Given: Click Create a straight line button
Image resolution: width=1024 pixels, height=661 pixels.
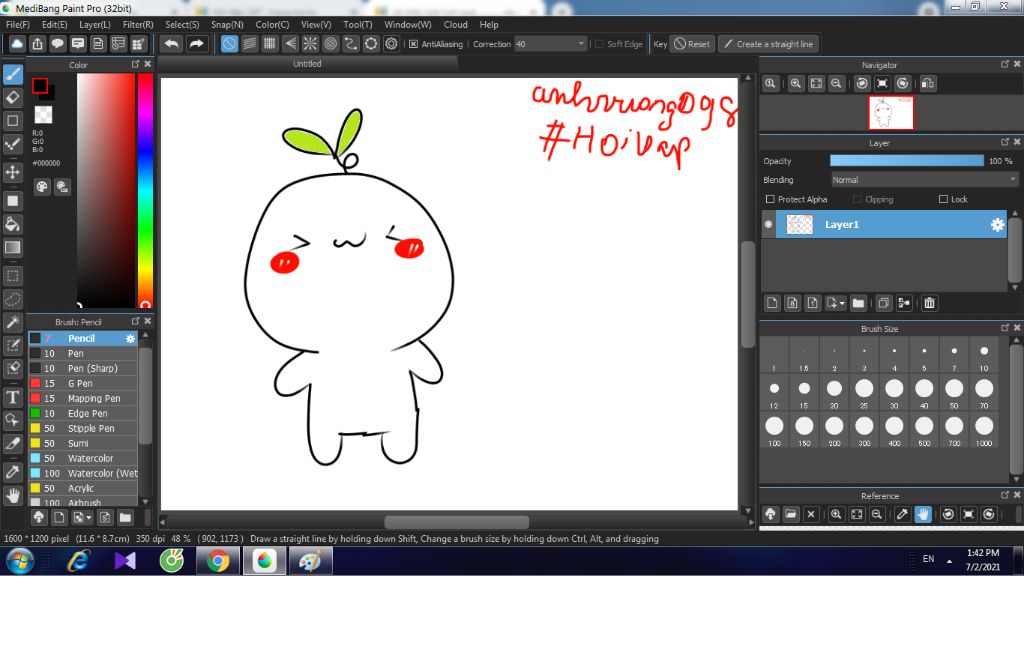Looking at the screenshot, I should (x=769, y=44).
